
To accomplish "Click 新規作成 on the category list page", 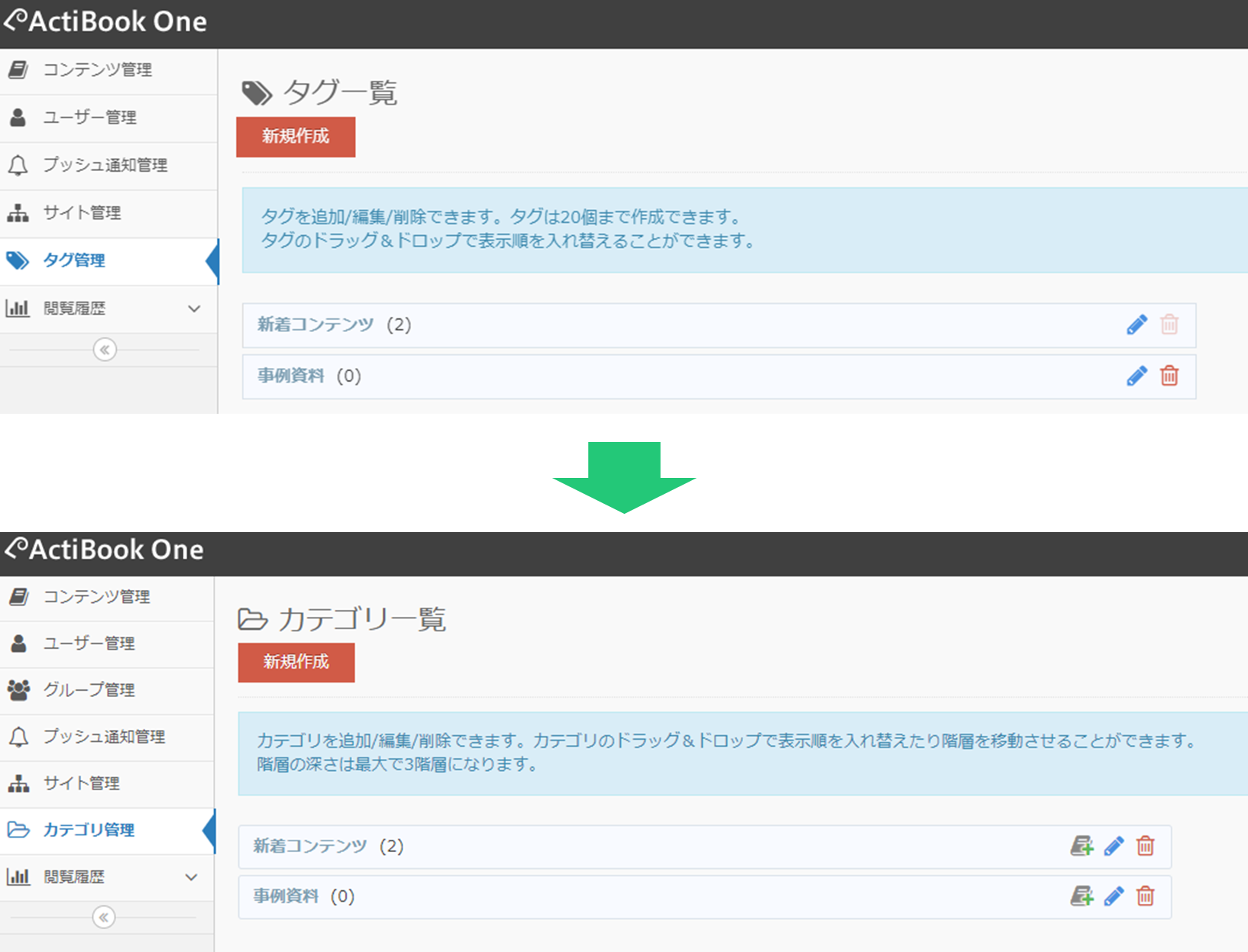I will 296,663.
